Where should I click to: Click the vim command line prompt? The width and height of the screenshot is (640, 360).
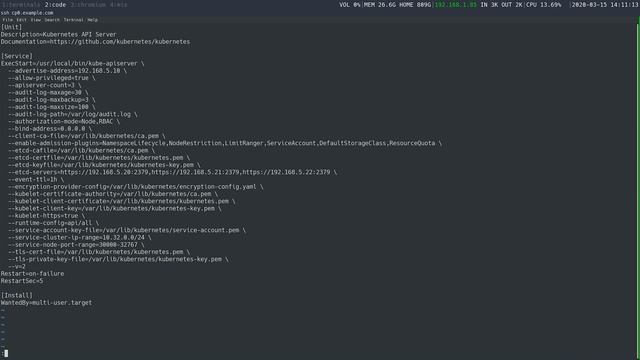click(5, 353)
